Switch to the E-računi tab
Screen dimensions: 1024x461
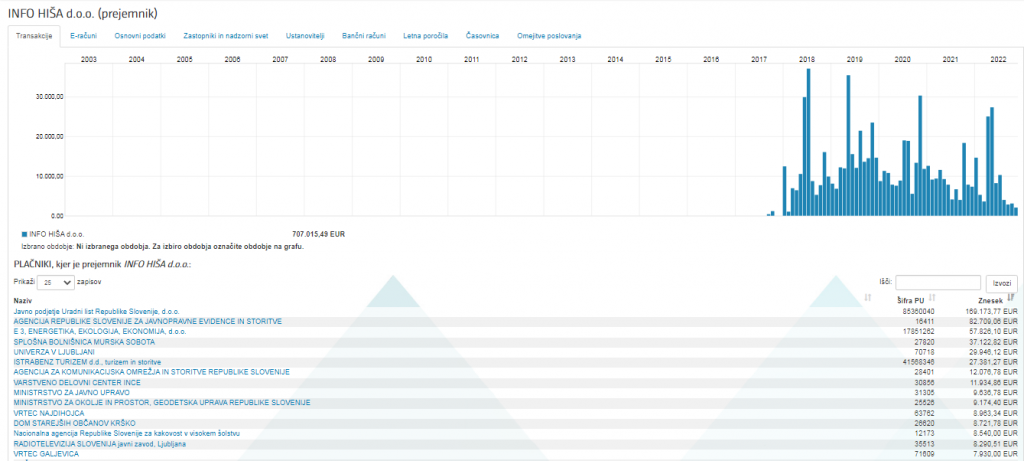(83, 36)
